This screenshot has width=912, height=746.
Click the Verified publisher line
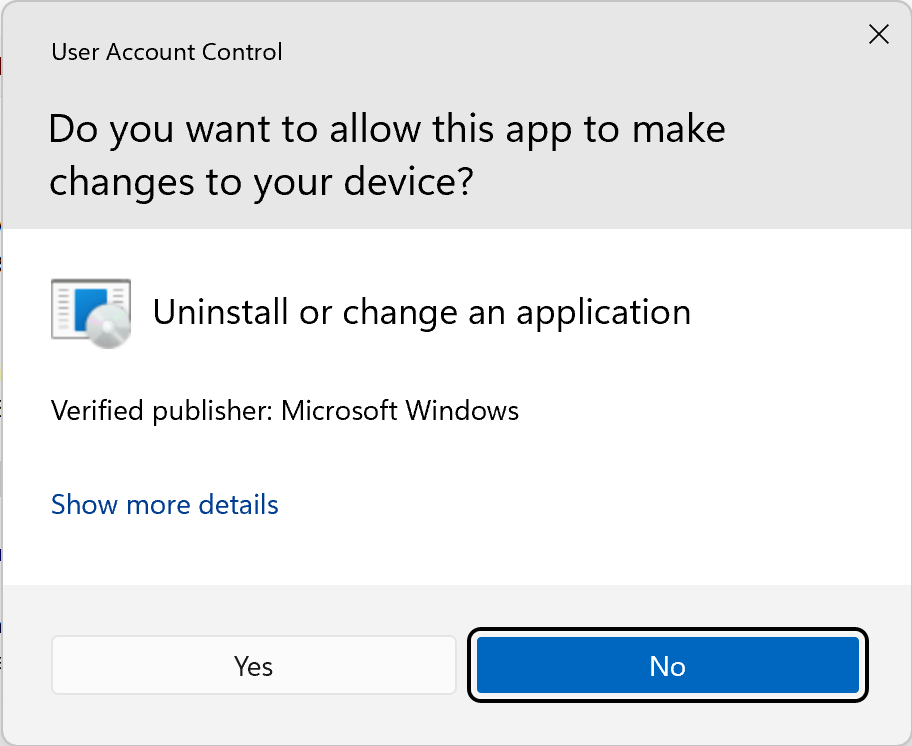(284, 410)
